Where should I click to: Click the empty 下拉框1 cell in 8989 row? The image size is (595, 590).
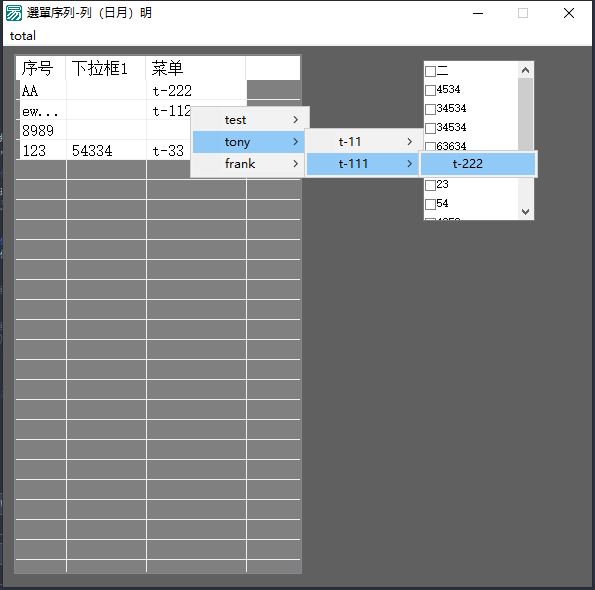(x=106, y=130)
